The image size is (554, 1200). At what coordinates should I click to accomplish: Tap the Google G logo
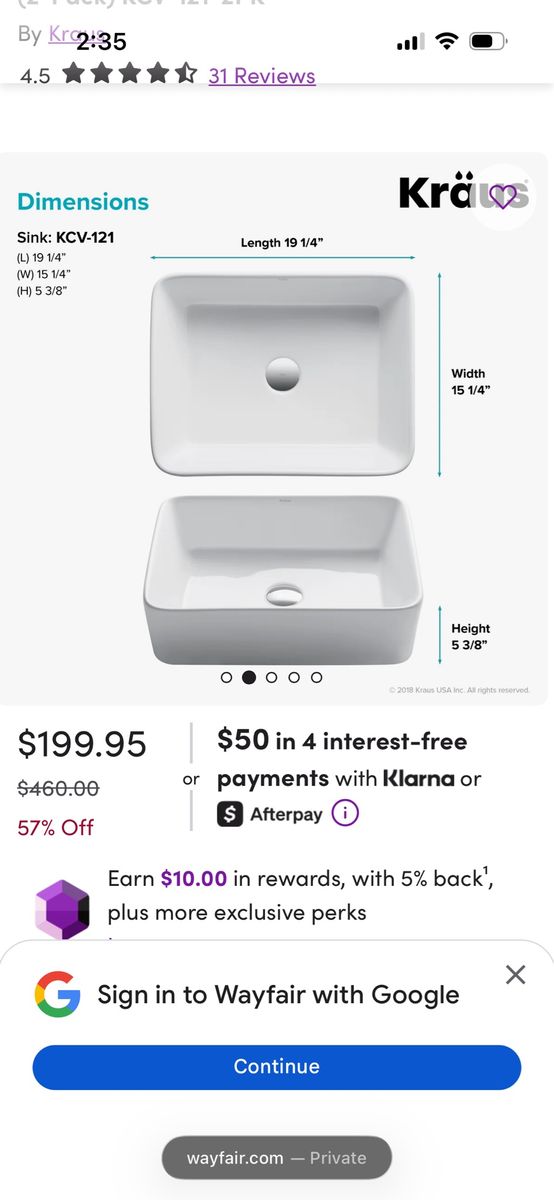point(57,994)
